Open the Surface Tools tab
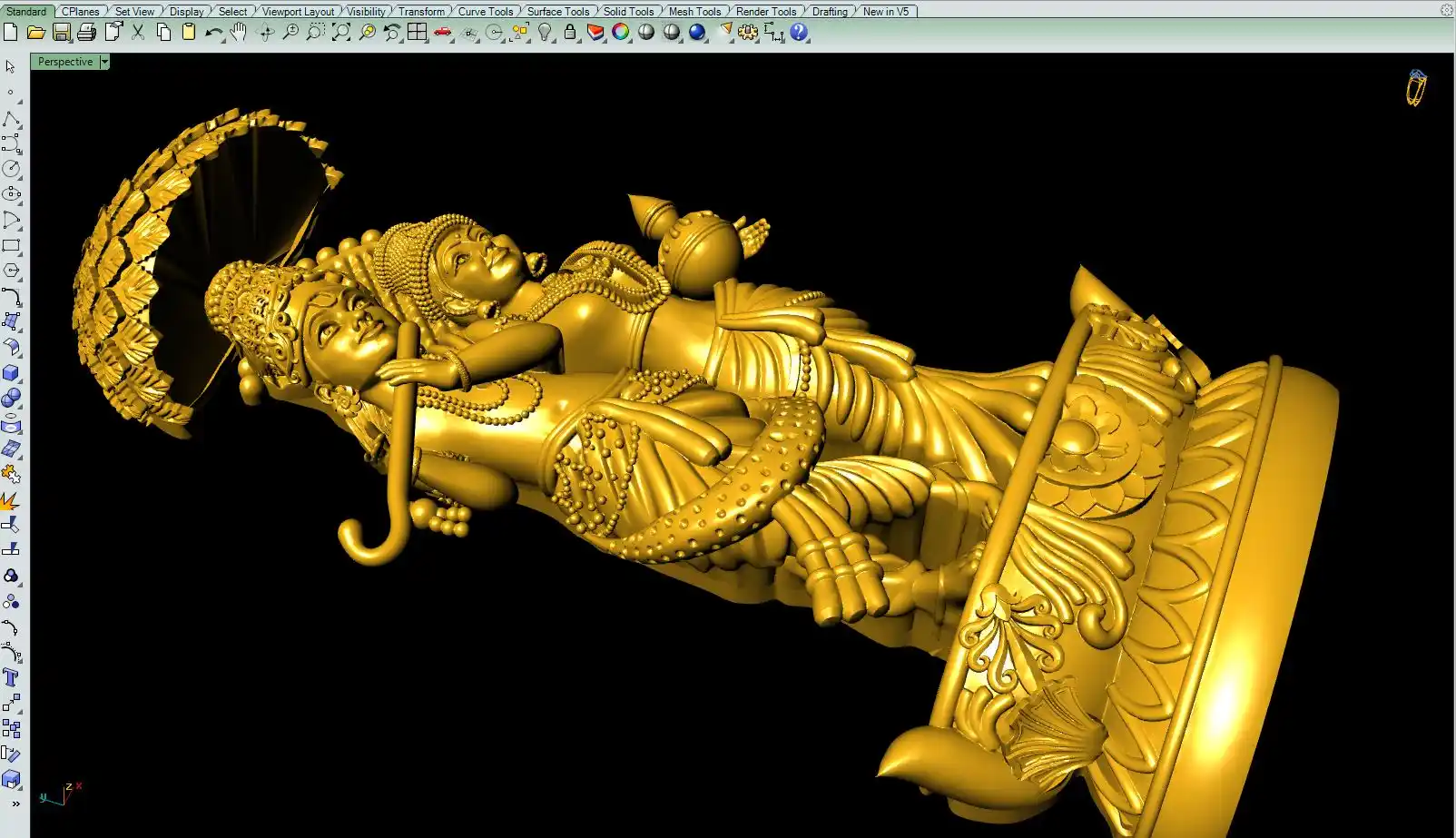Screen dimensions: 1456x838 coord(558,11)
